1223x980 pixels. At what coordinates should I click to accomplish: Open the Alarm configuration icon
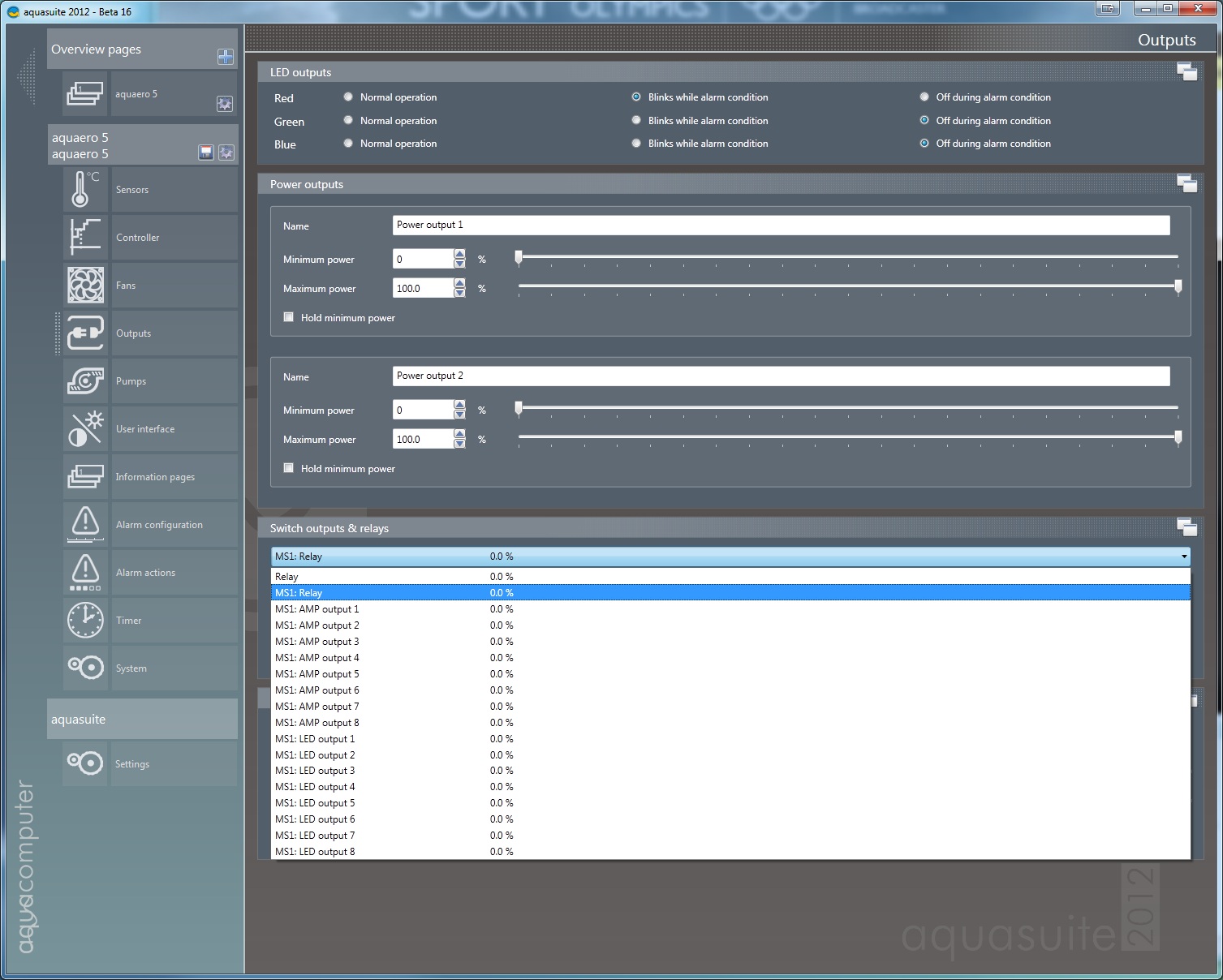click(85, 525)
